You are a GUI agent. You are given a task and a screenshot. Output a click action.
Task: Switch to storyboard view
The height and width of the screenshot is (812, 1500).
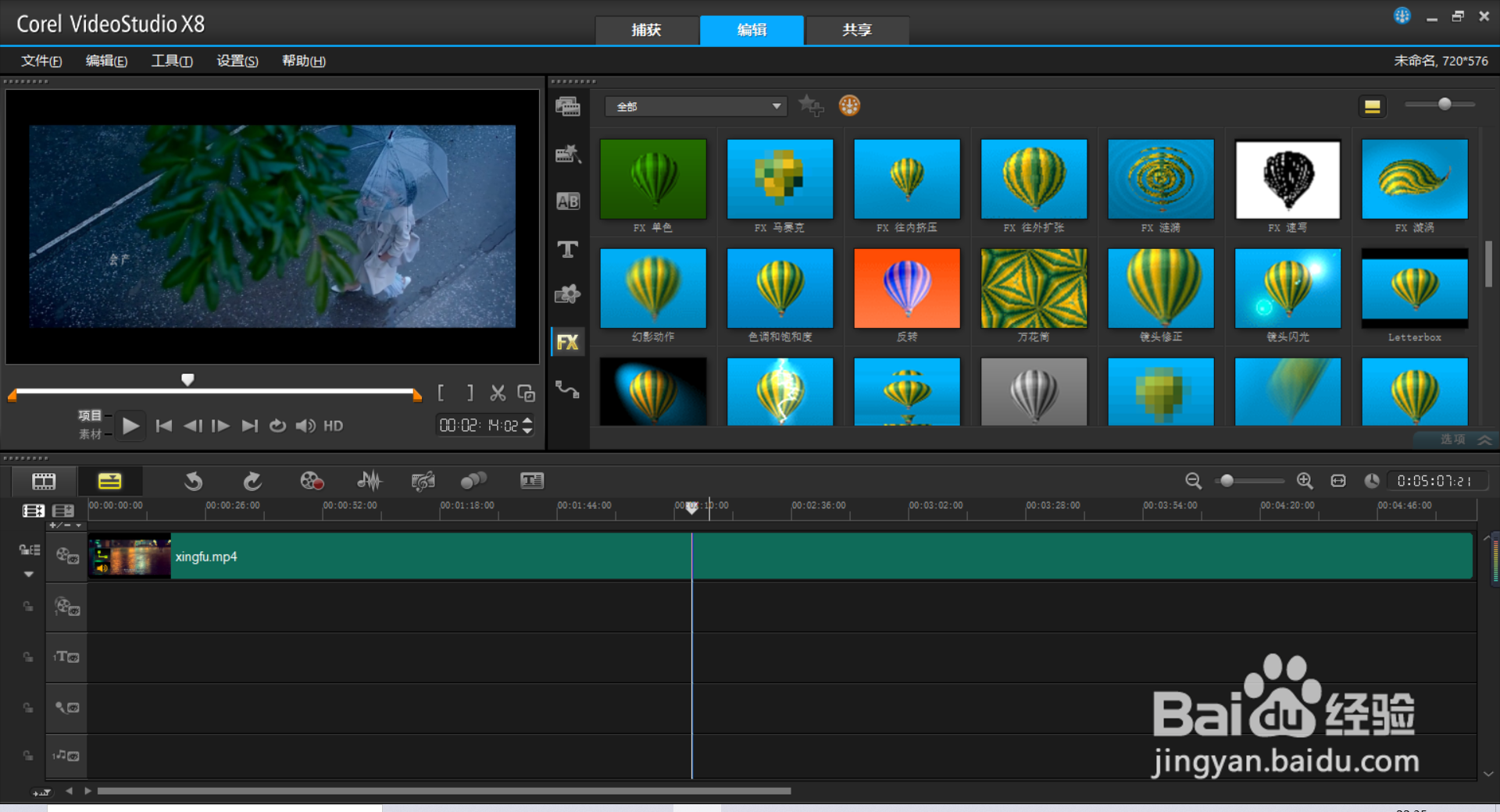pos(44,481)
